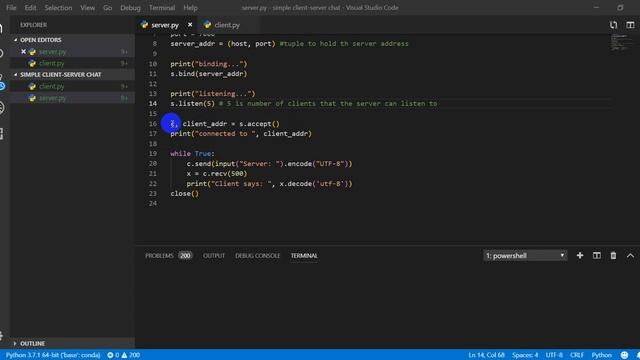Split the editor with the split icon
640x360 pixels.
point(630,25)
